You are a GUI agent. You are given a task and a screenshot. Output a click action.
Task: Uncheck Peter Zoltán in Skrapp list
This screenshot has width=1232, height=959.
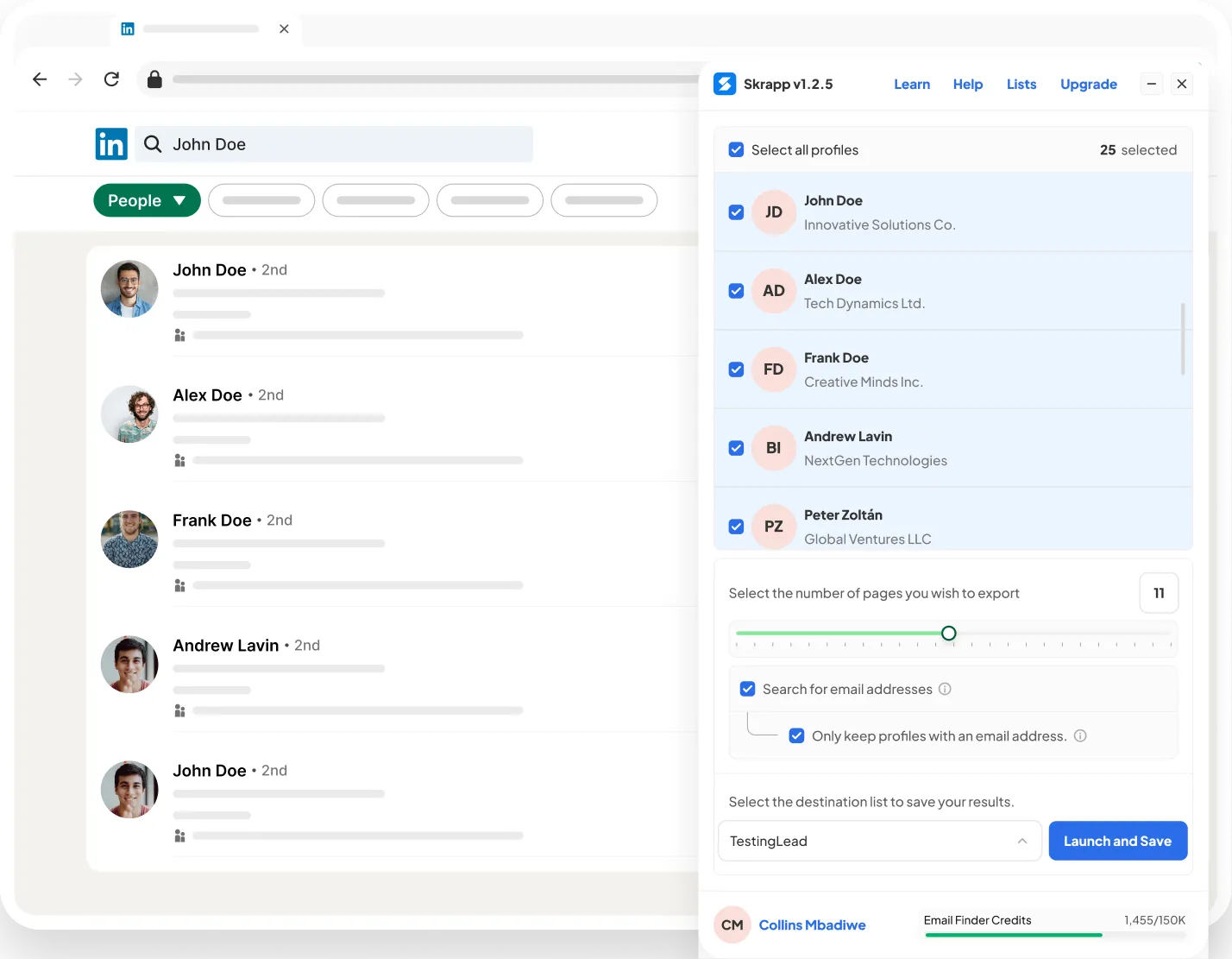coord(736,527)
